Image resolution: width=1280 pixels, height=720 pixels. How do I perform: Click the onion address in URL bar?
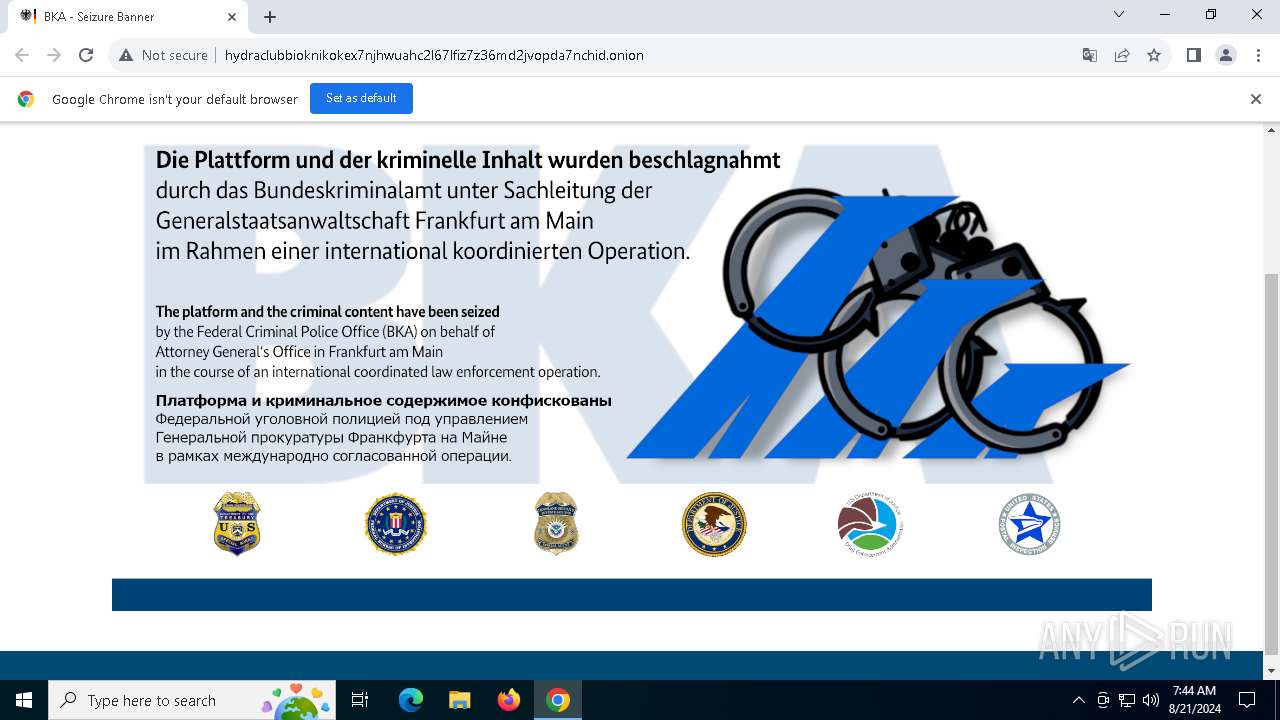point(434,55)
